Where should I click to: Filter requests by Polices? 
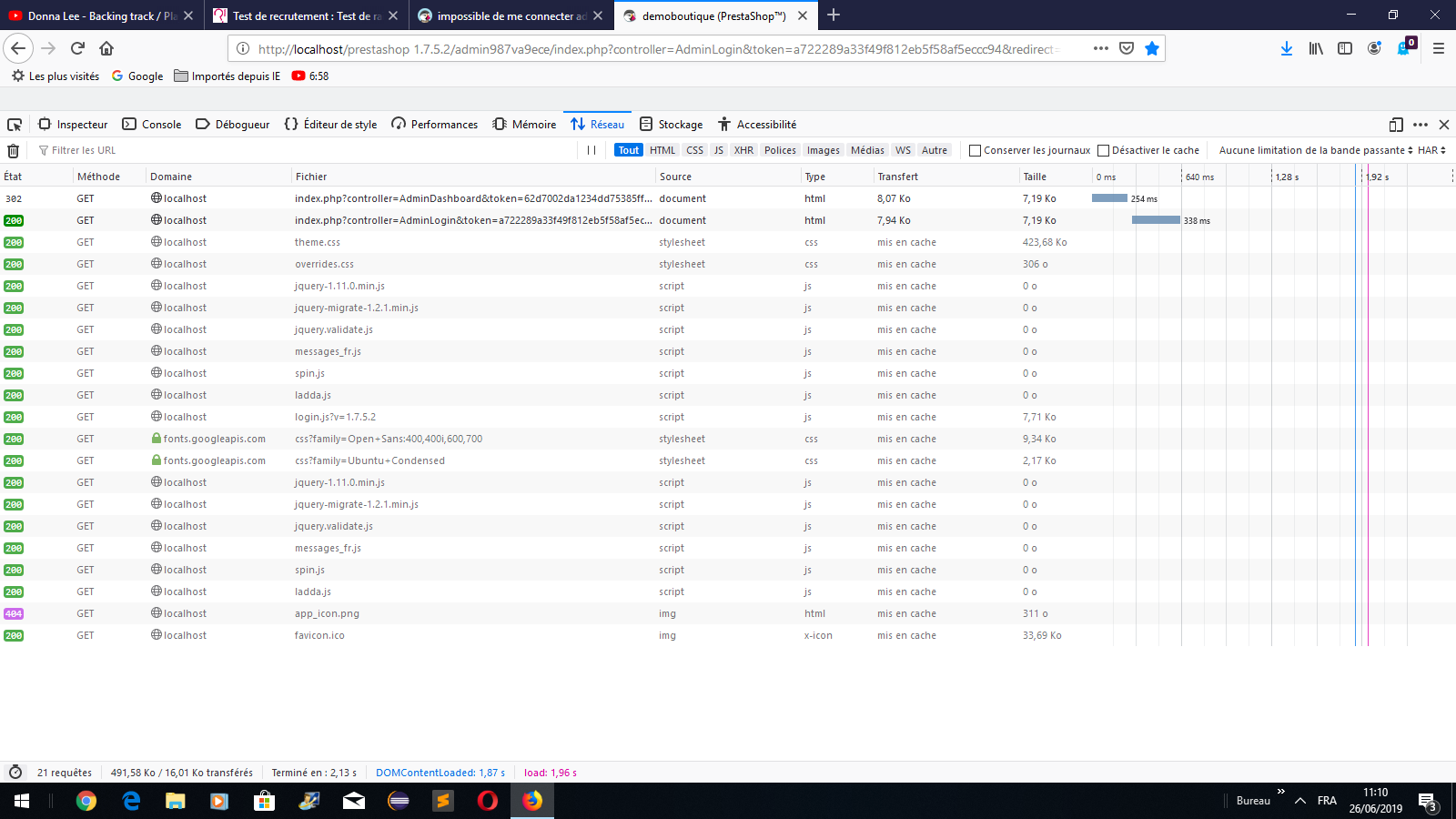click(x=780, y=150)
